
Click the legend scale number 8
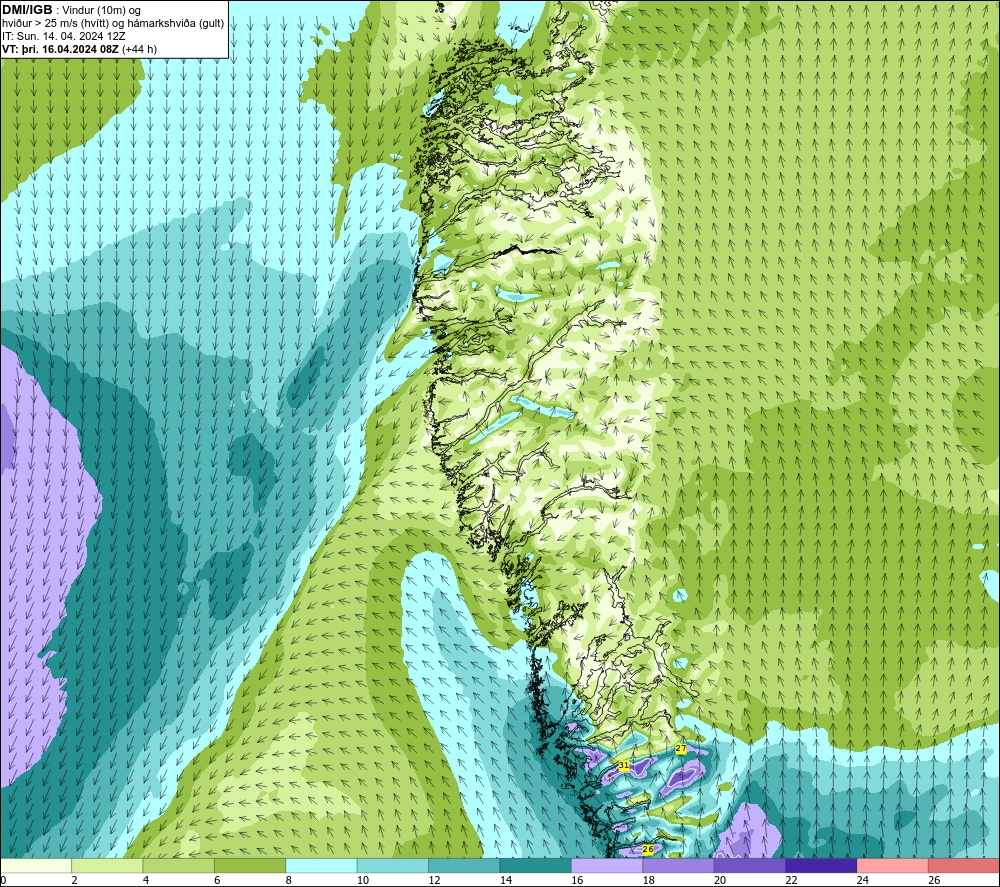point(289,880)
